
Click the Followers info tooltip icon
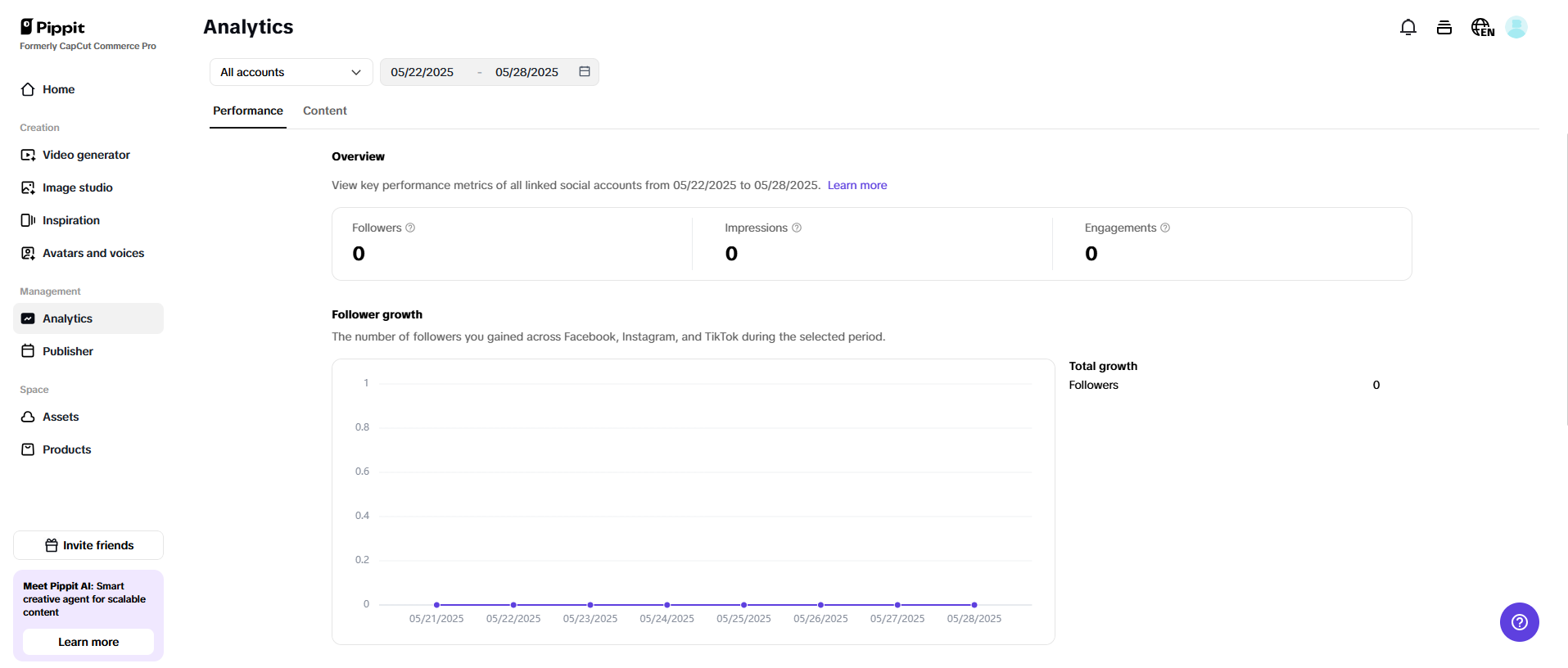point(410,228)
